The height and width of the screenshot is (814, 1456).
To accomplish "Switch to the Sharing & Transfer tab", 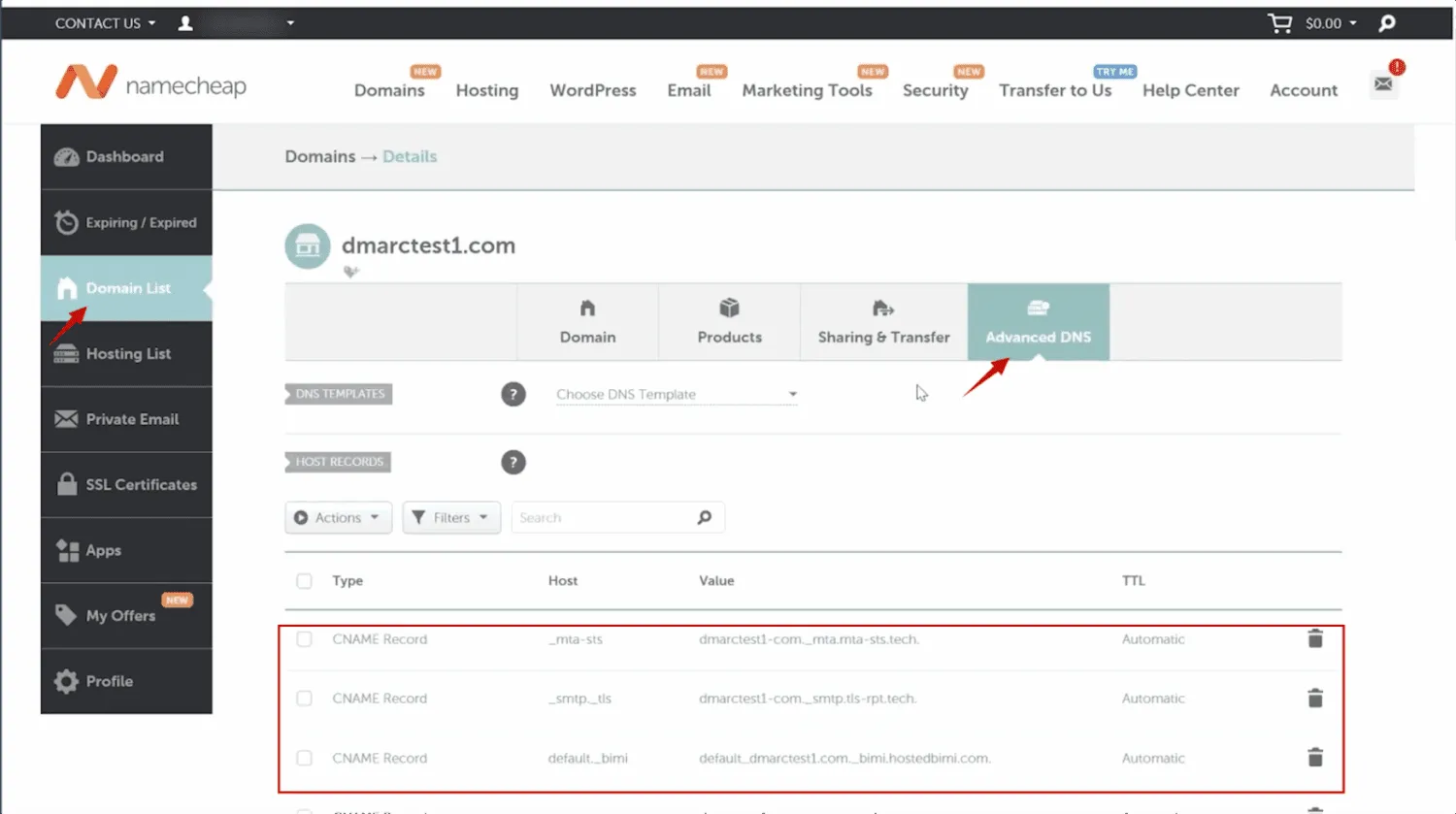I will 884,322.
